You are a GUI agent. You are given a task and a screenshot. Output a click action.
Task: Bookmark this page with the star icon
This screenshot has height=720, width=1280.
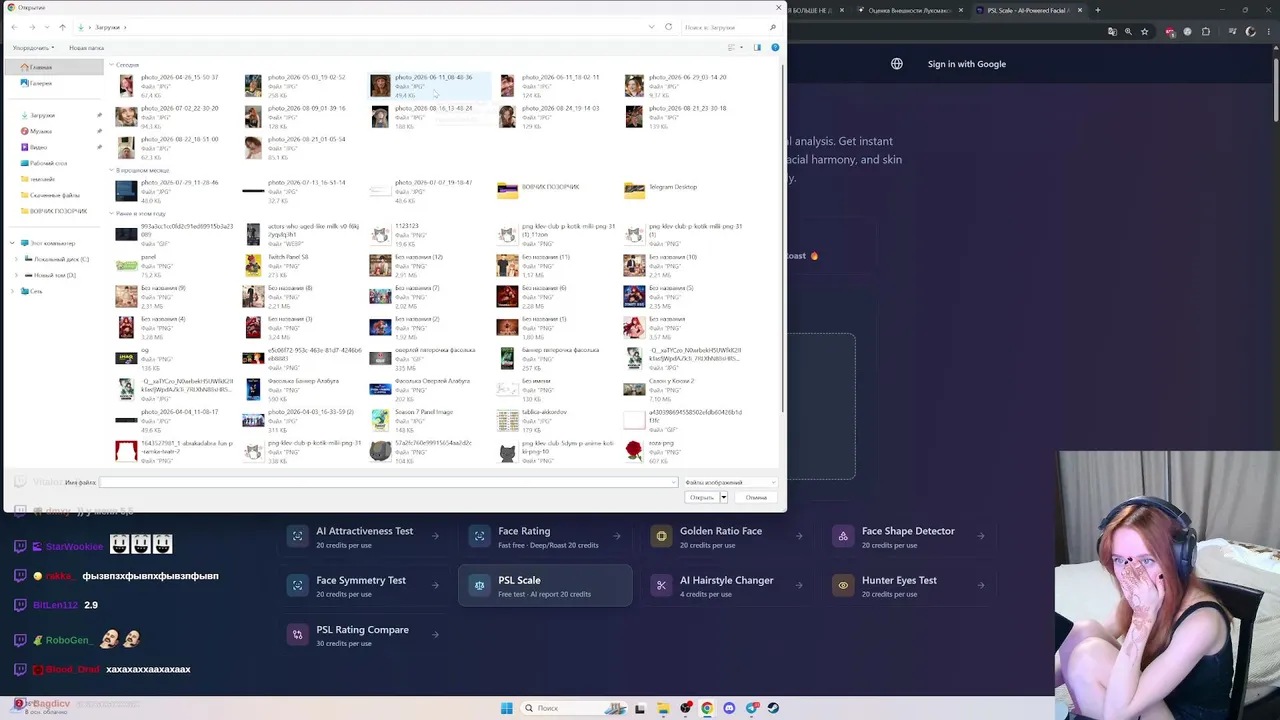pos(1144,32)
